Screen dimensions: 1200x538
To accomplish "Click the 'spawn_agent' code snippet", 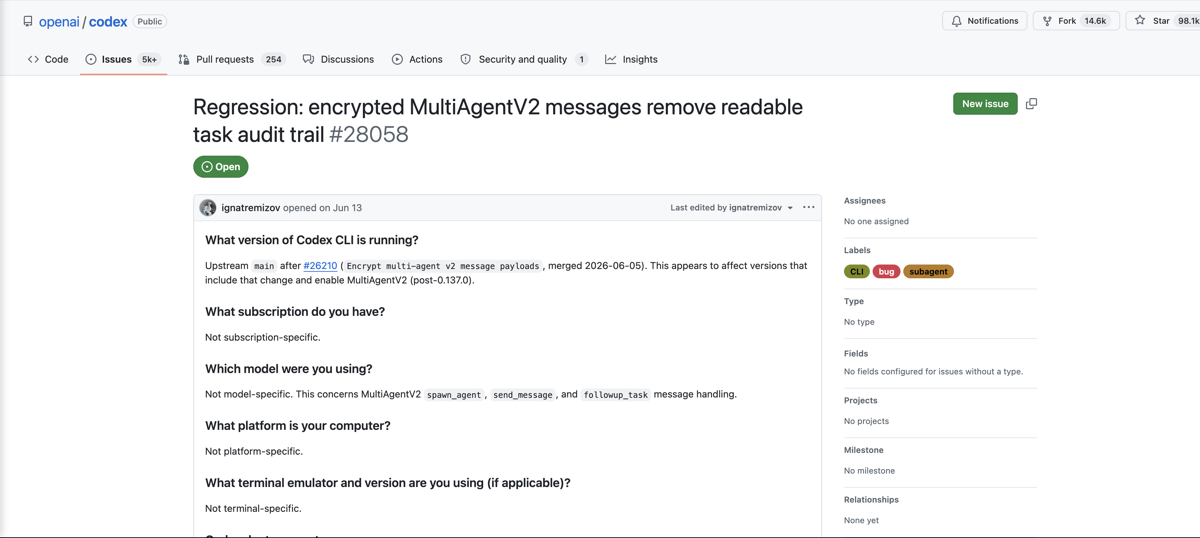I will [x=454, y=395].
